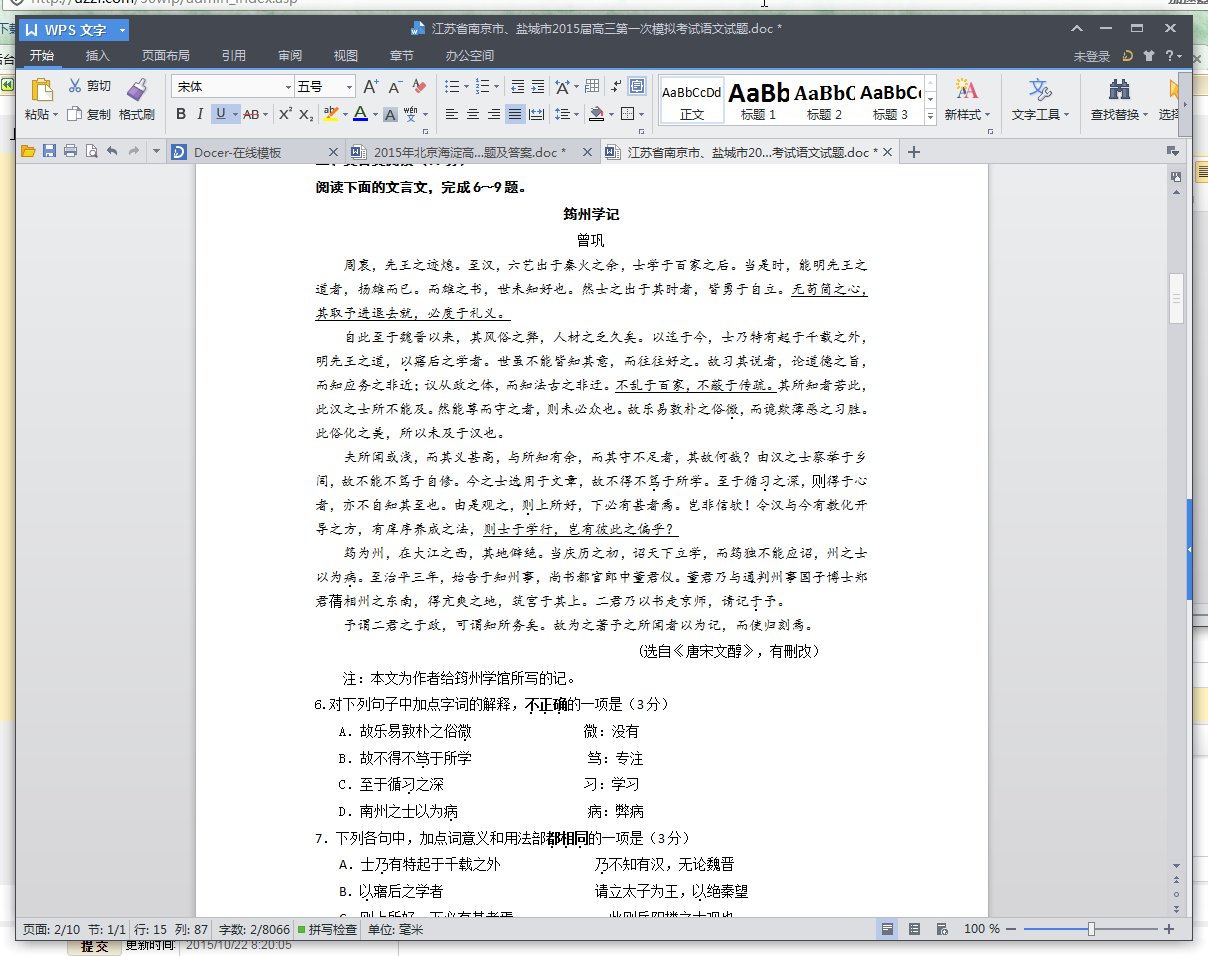Open the 查找替换 dropdown

coord(1120,114)
